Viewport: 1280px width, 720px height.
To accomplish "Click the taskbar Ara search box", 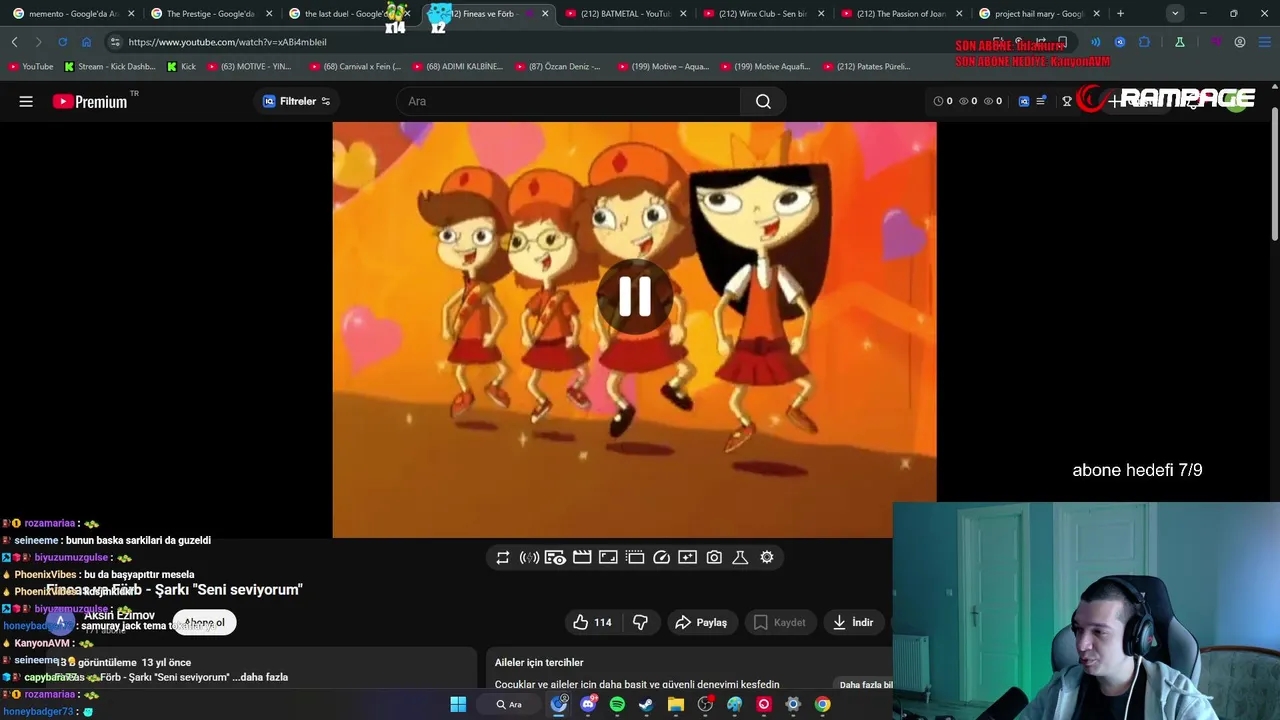I will coord(510,704).
